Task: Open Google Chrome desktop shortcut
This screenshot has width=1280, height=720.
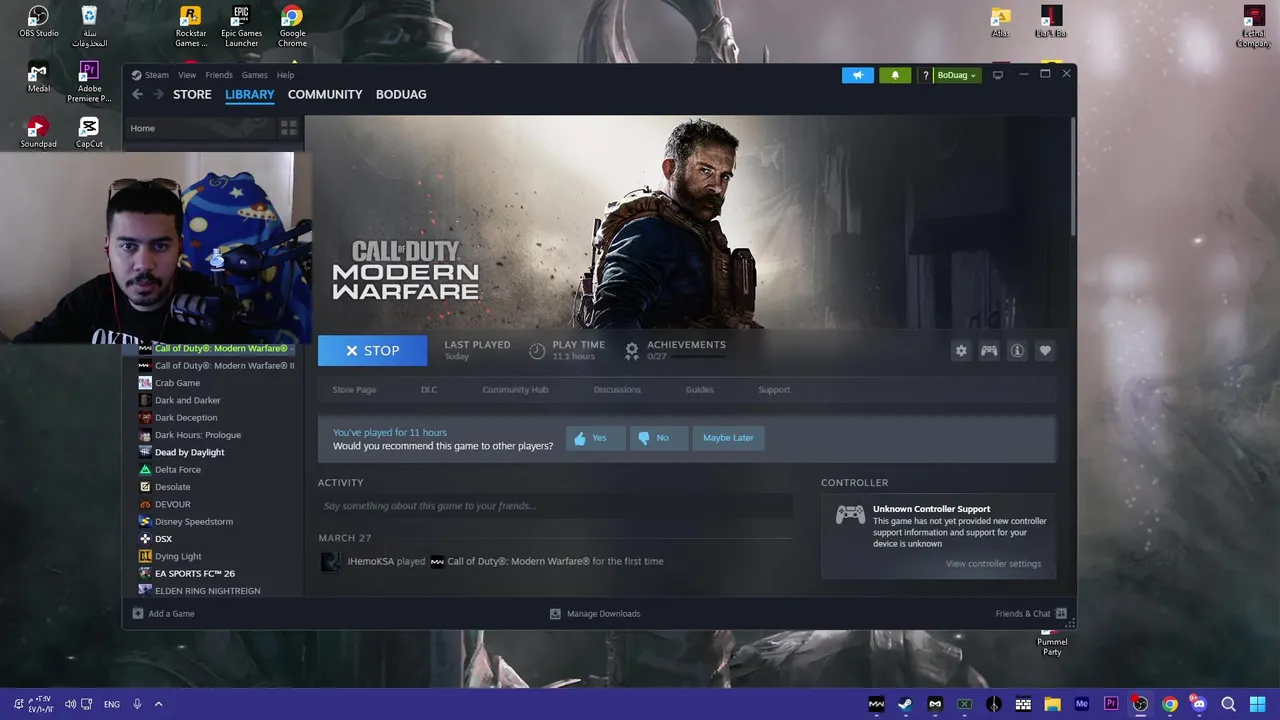Action: [x=292, y=26]
